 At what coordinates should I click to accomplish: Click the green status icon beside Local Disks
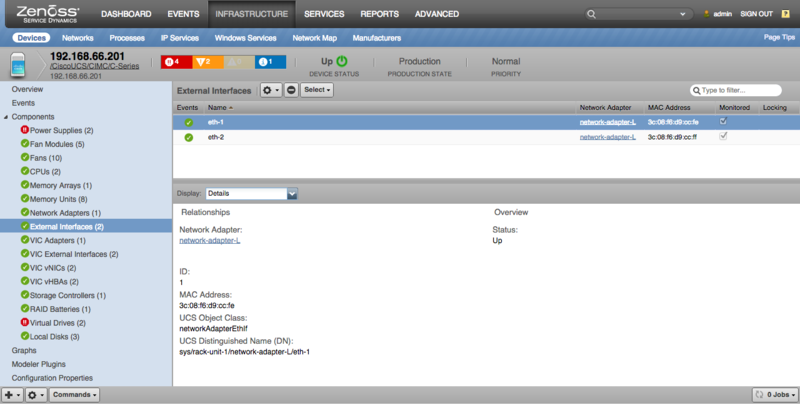point(24,336)
